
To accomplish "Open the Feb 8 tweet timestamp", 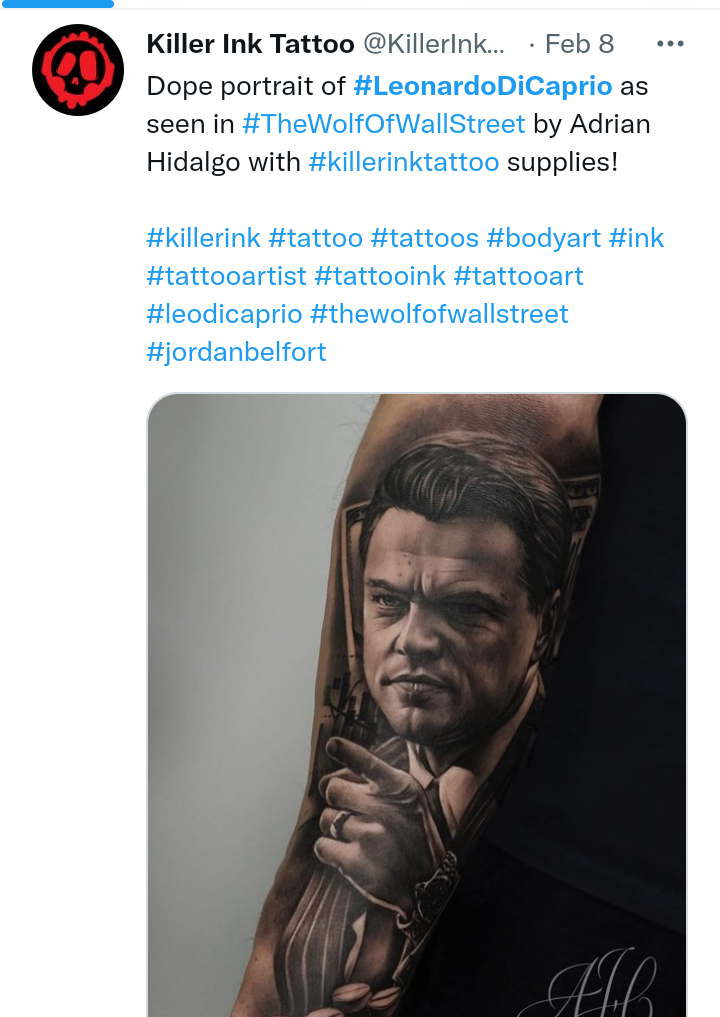I will [x=579, y=44].
